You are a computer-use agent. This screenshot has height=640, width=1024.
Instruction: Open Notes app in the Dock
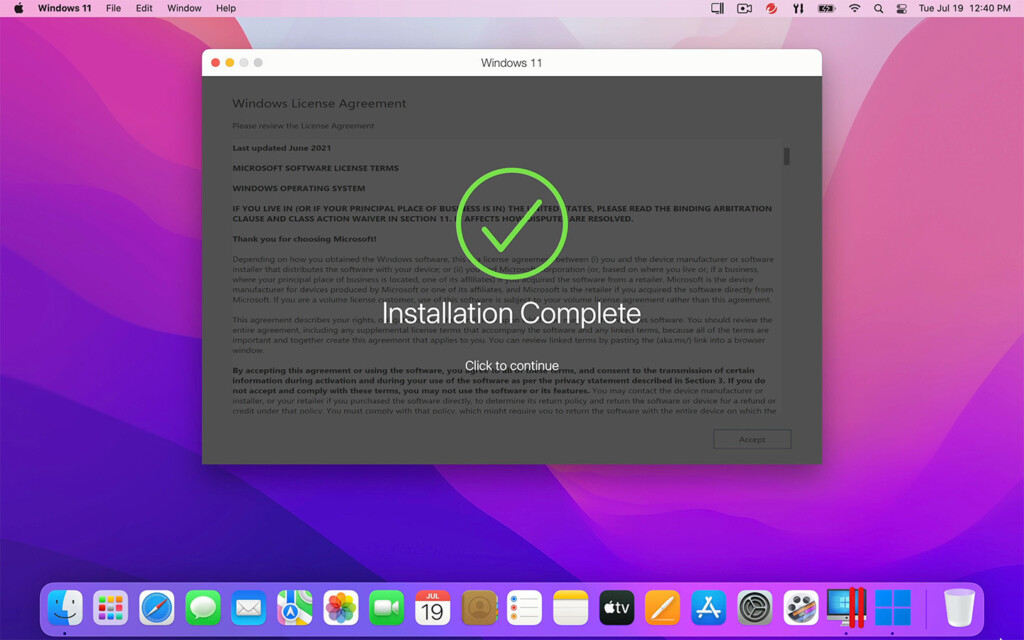point(571,607)
